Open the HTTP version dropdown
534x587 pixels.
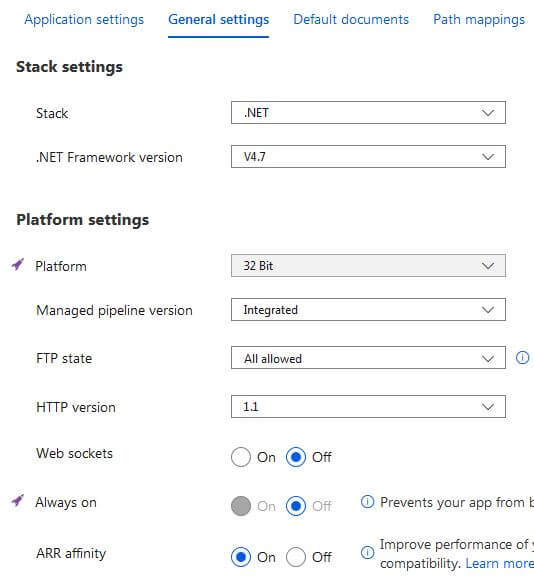coord(368,407)
